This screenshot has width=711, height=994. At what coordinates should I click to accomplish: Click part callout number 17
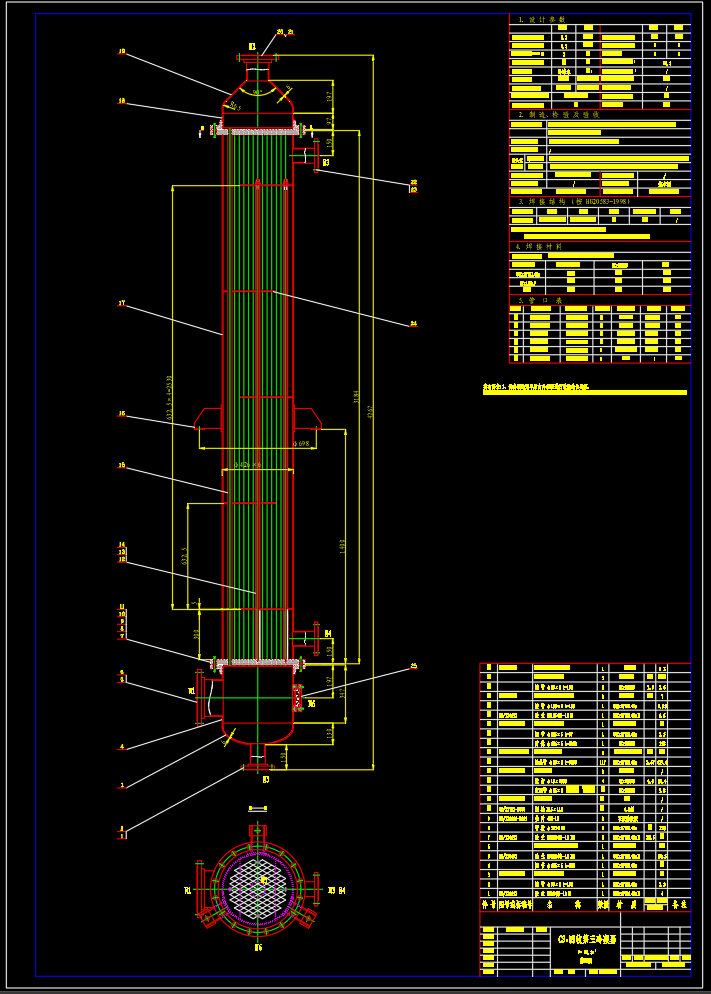(x=122, y=303)
